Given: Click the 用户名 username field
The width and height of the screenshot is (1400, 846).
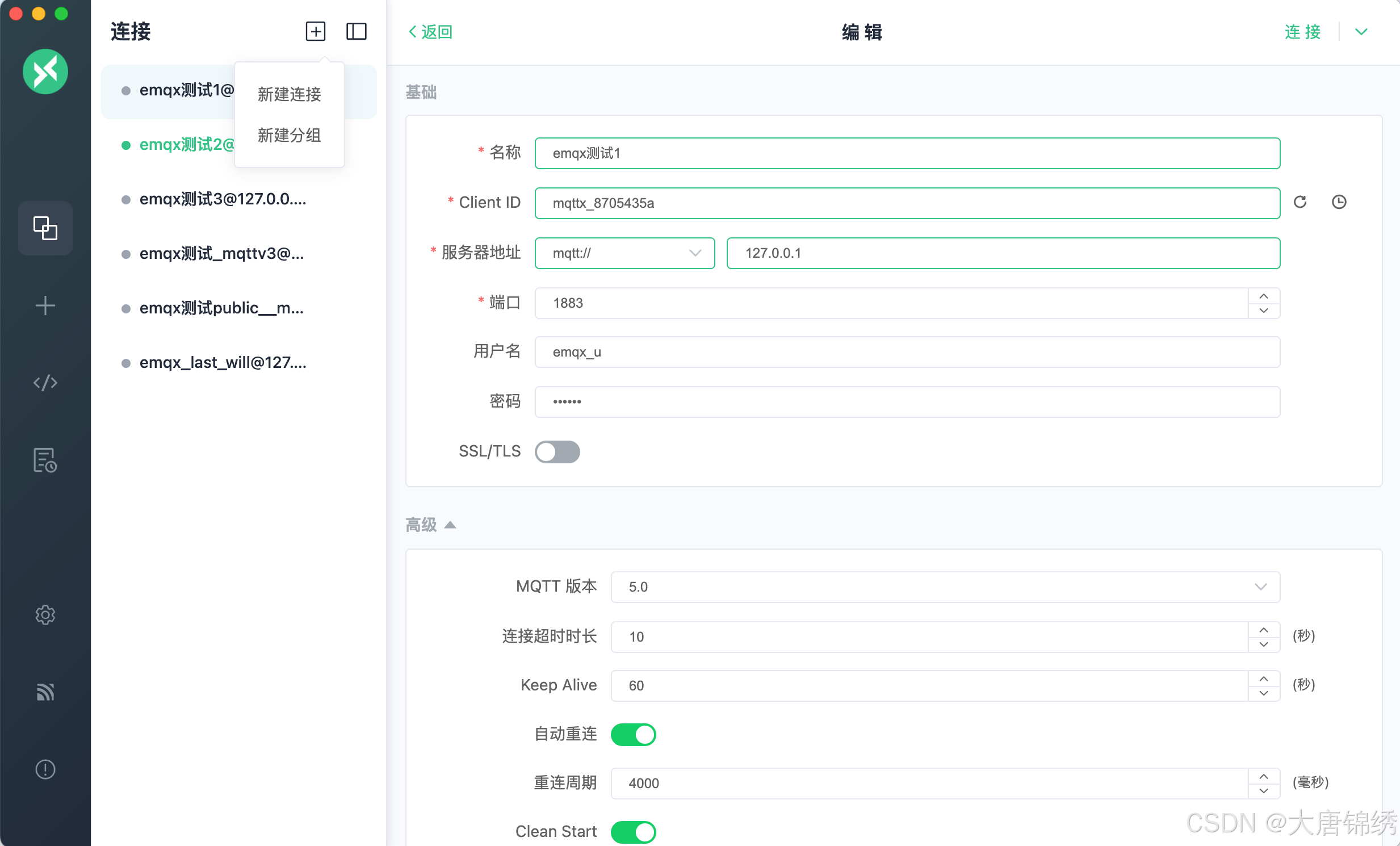Looking at the screenshot, I should [907, 351].
